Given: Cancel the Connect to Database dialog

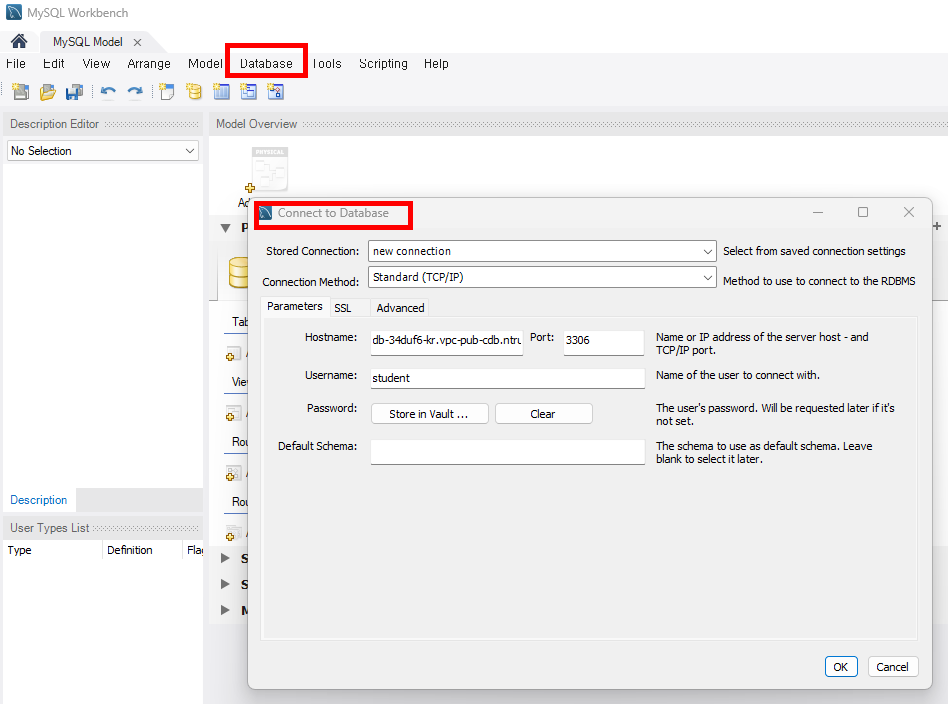Looking at the screenshot, I should click(x=893, y=667).
